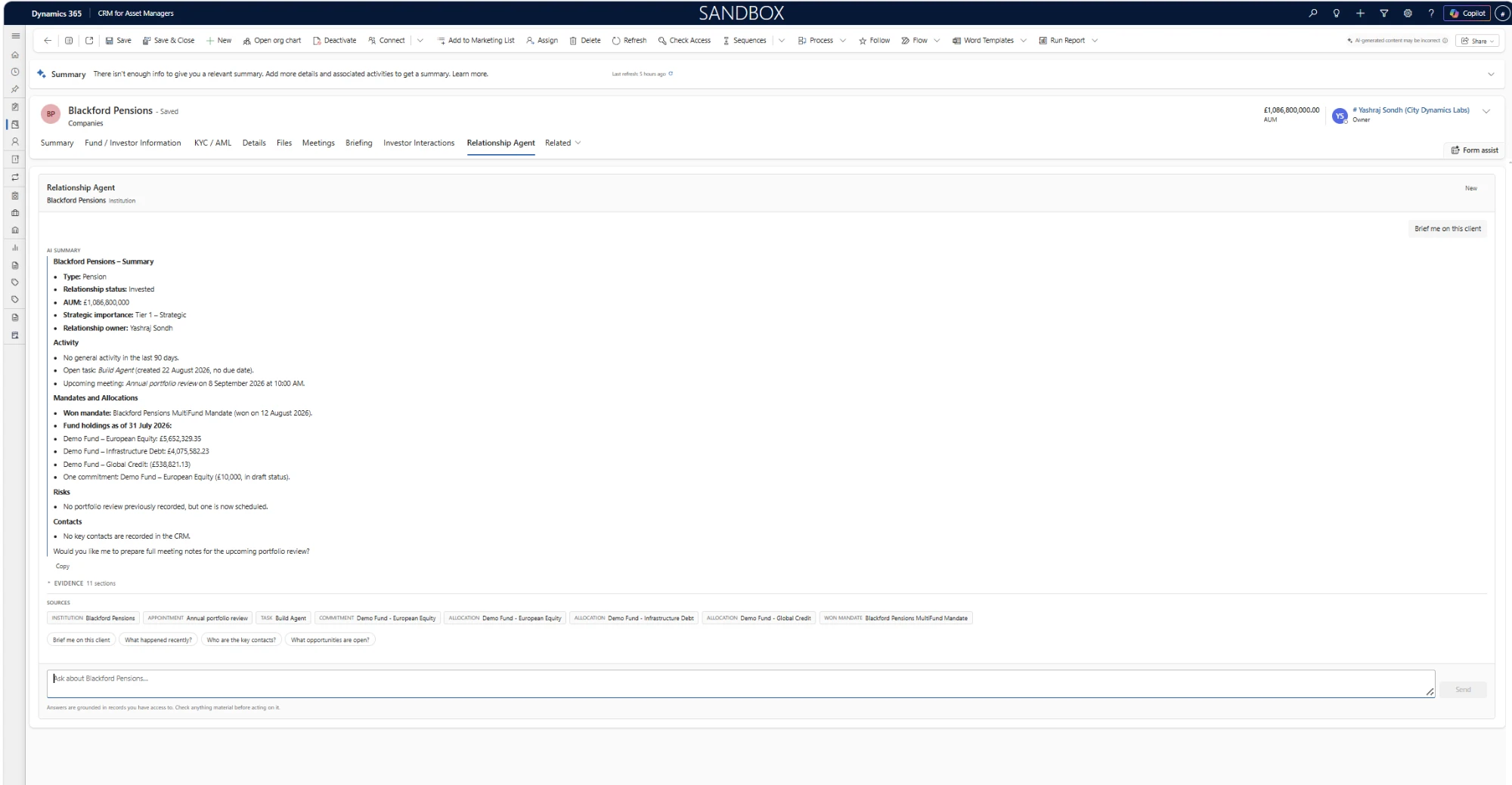Open record in new window icon
This screenshot has height=785, width=1512.
pos(89,41)
